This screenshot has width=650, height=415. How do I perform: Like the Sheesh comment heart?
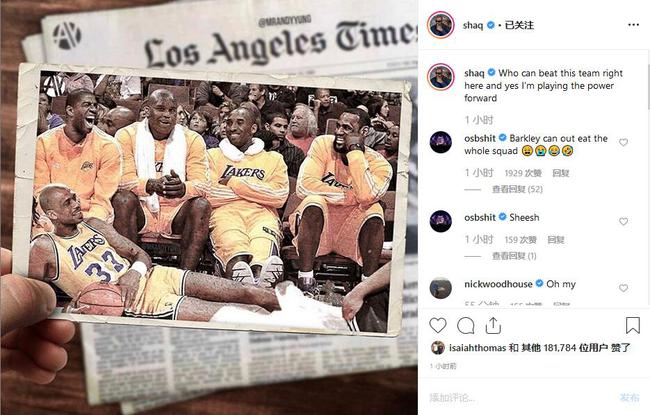pos(623,221)
